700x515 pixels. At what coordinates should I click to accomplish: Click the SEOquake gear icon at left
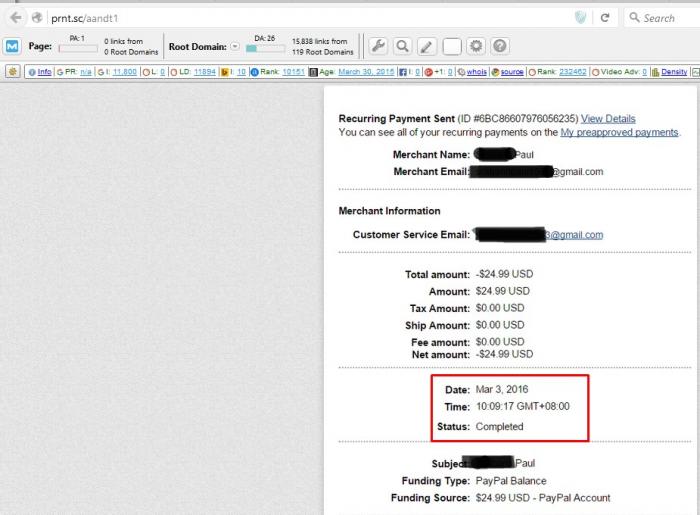pos(12,71)
